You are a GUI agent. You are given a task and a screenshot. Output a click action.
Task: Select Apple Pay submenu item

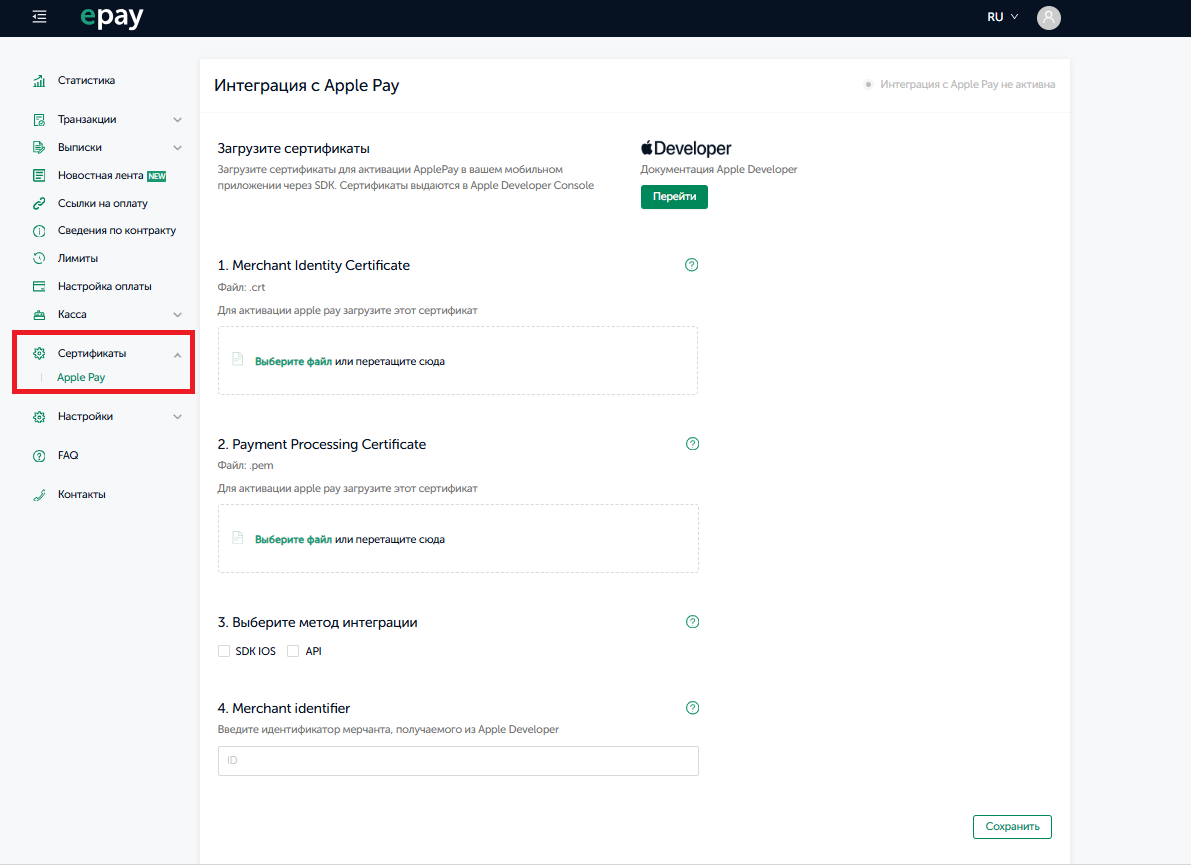[x=81, y=377]
